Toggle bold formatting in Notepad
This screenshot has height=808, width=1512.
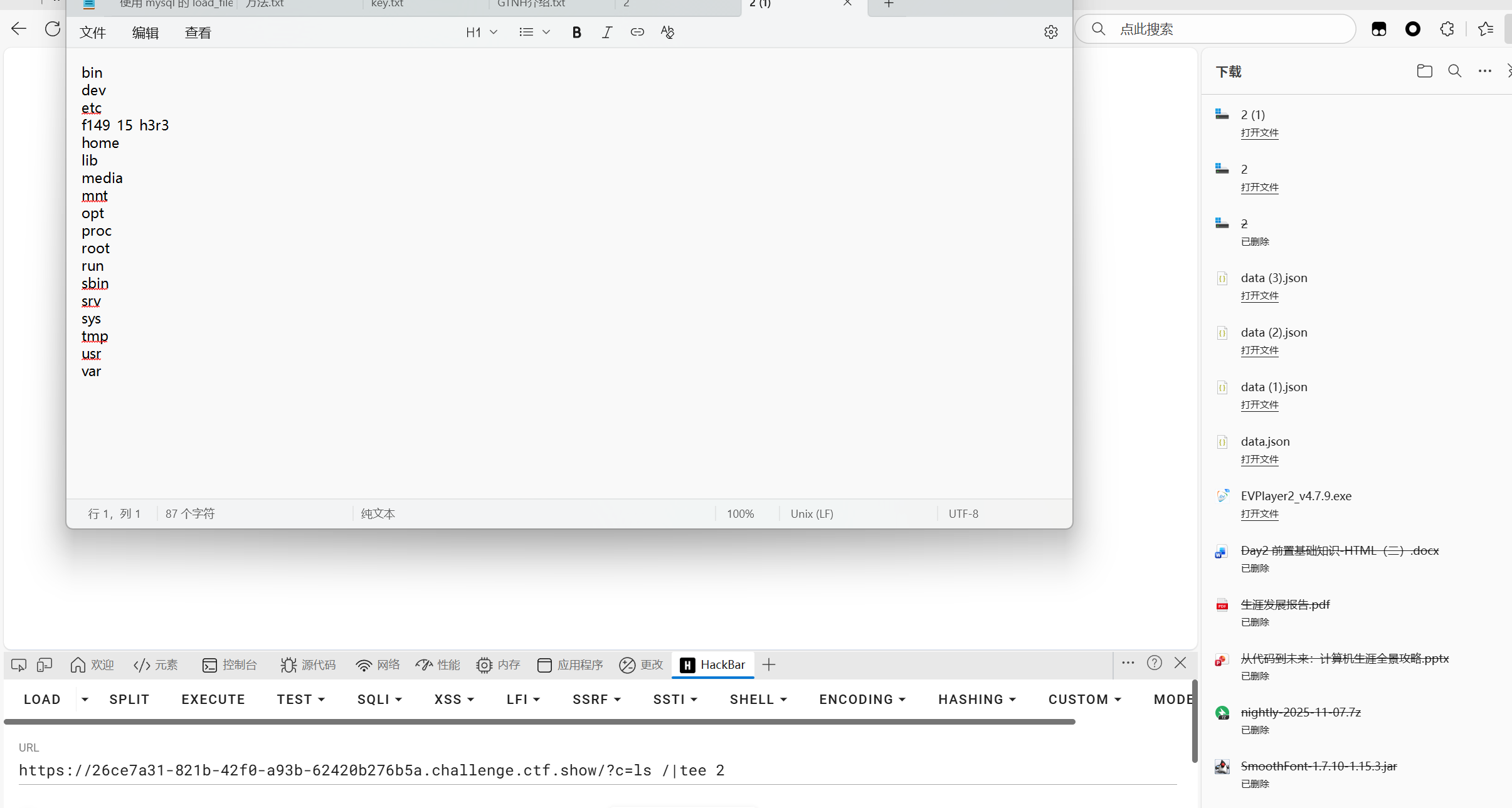click(576, 33)
